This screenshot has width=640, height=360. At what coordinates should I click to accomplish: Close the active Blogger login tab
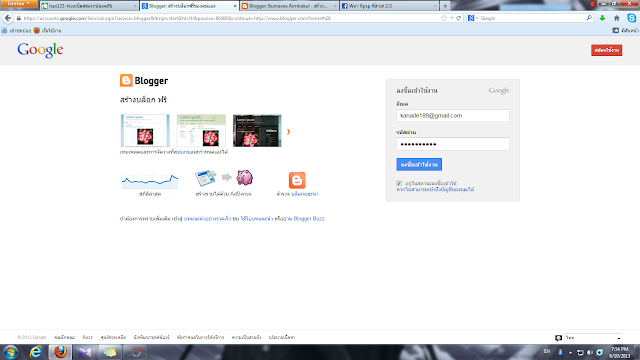point(235,6)
